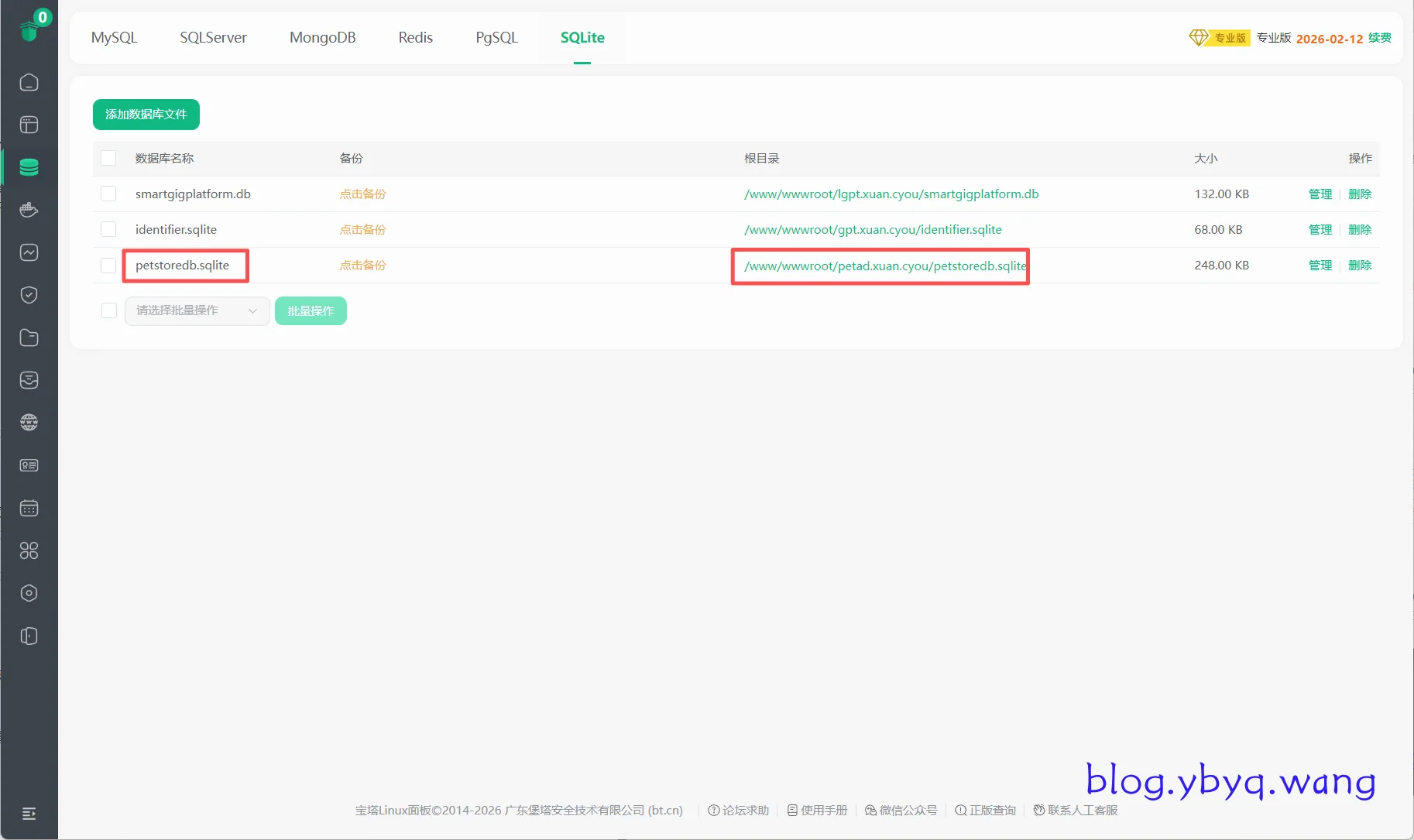1414x840 pixels.
Task: Open the Files folder sidebar icon
Action: (29, 338)
